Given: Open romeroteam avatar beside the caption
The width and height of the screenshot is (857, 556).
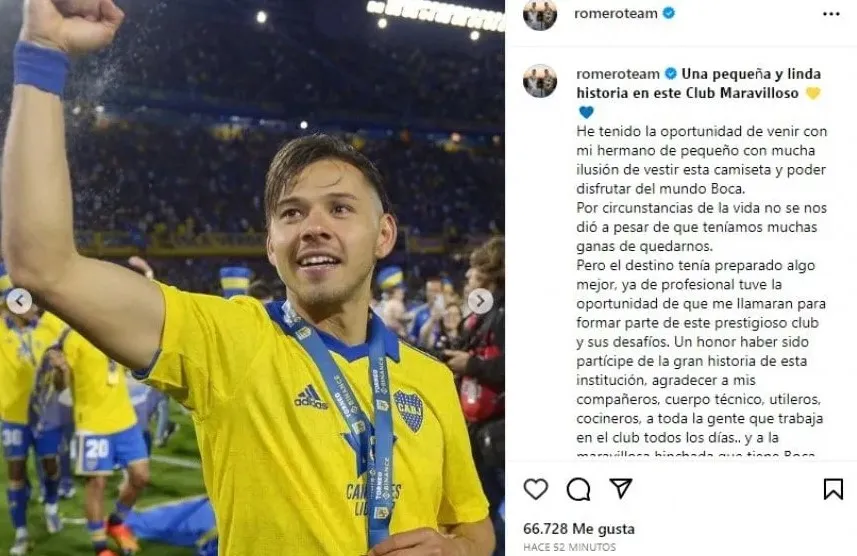Looking at the screenshot, I should [x=540, y=81].
